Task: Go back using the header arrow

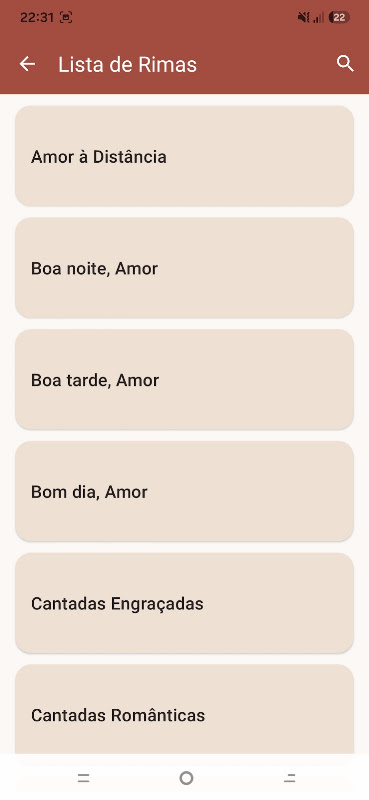Action: (x=27, y=64)
